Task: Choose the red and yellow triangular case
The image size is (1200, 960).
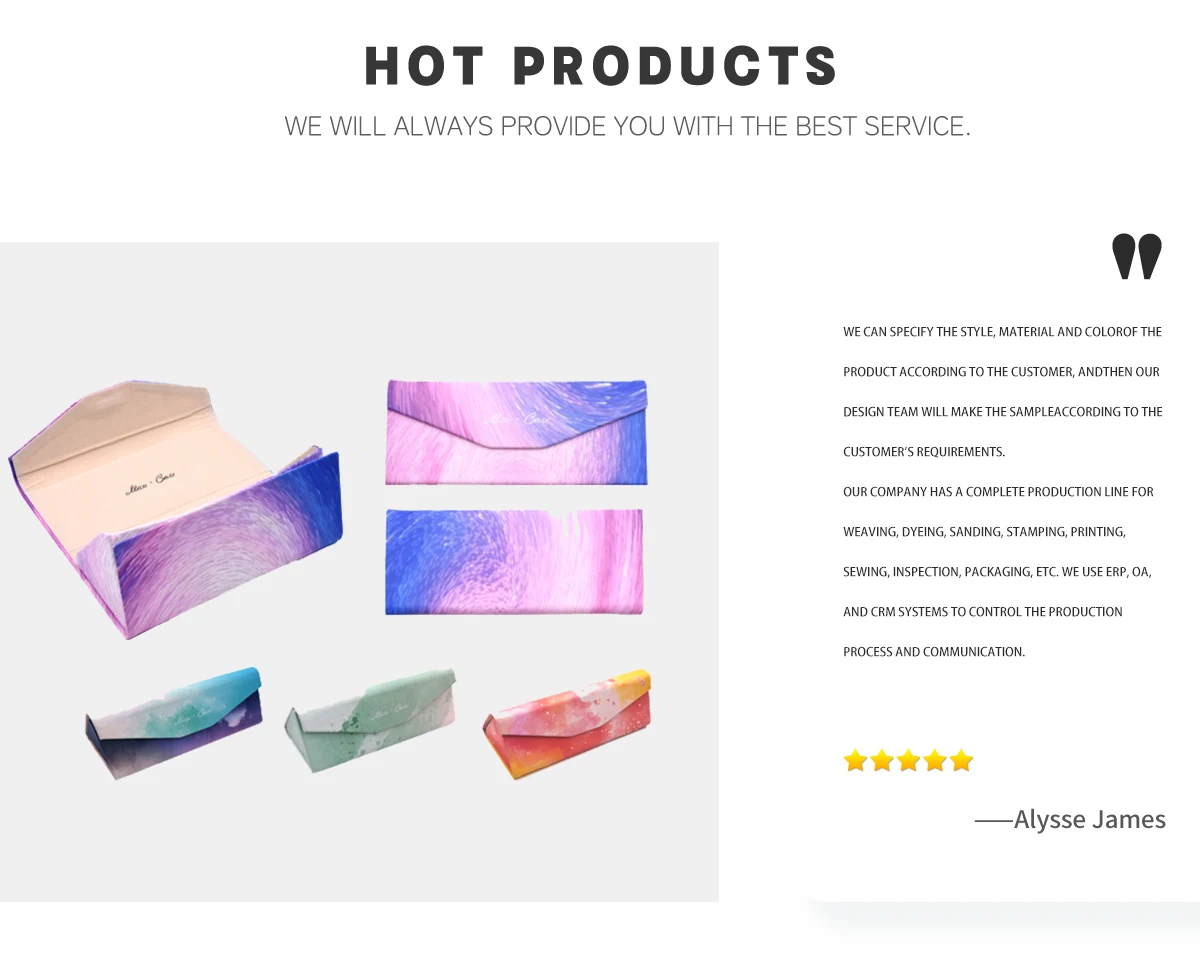Action: click(567, 722)
